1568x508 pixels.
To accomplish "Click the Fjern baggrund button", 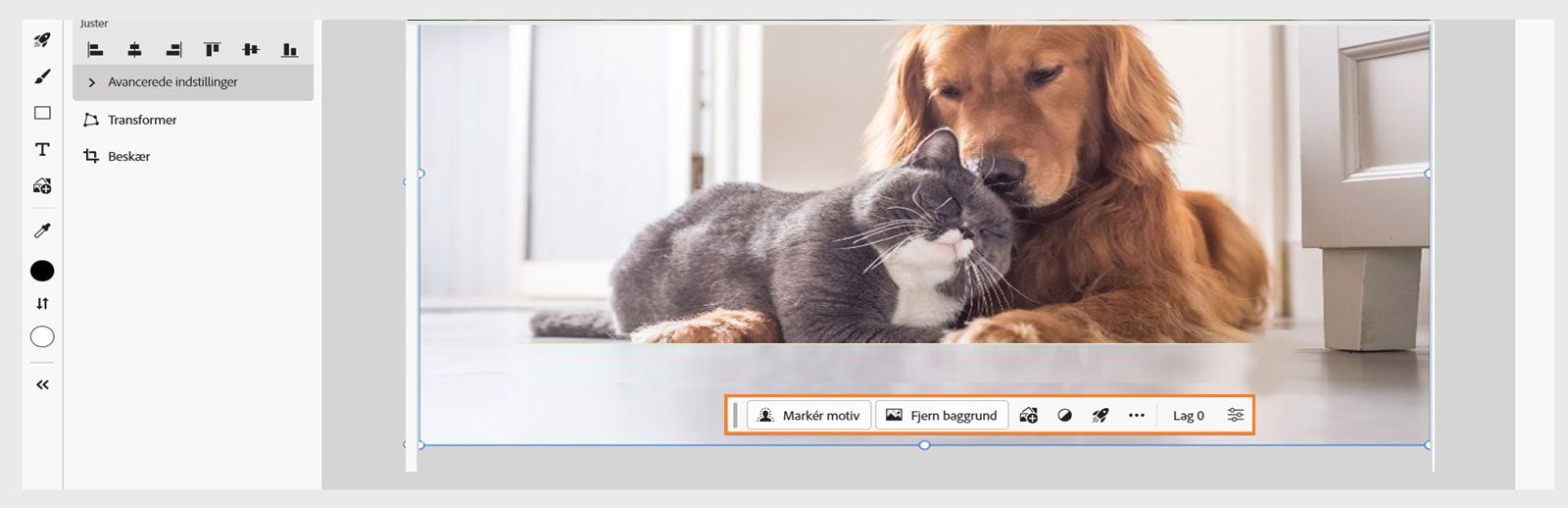I will pos(942,416).
